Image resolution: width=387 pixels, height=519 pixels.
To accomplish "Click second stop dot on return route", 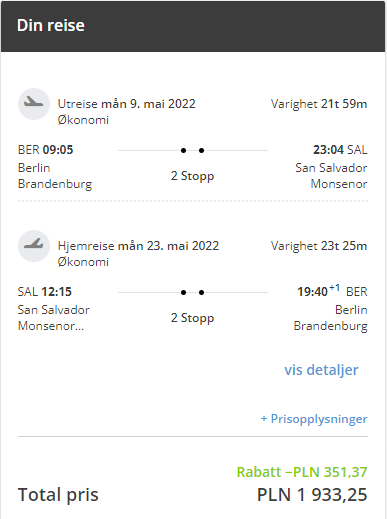I will 201,292.
